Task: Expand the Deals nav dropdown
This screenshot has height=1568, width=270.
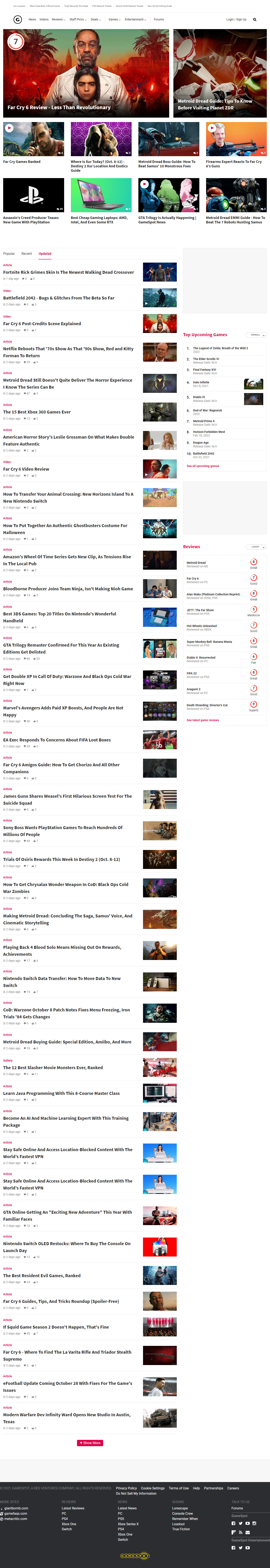Action: [96, 19]
